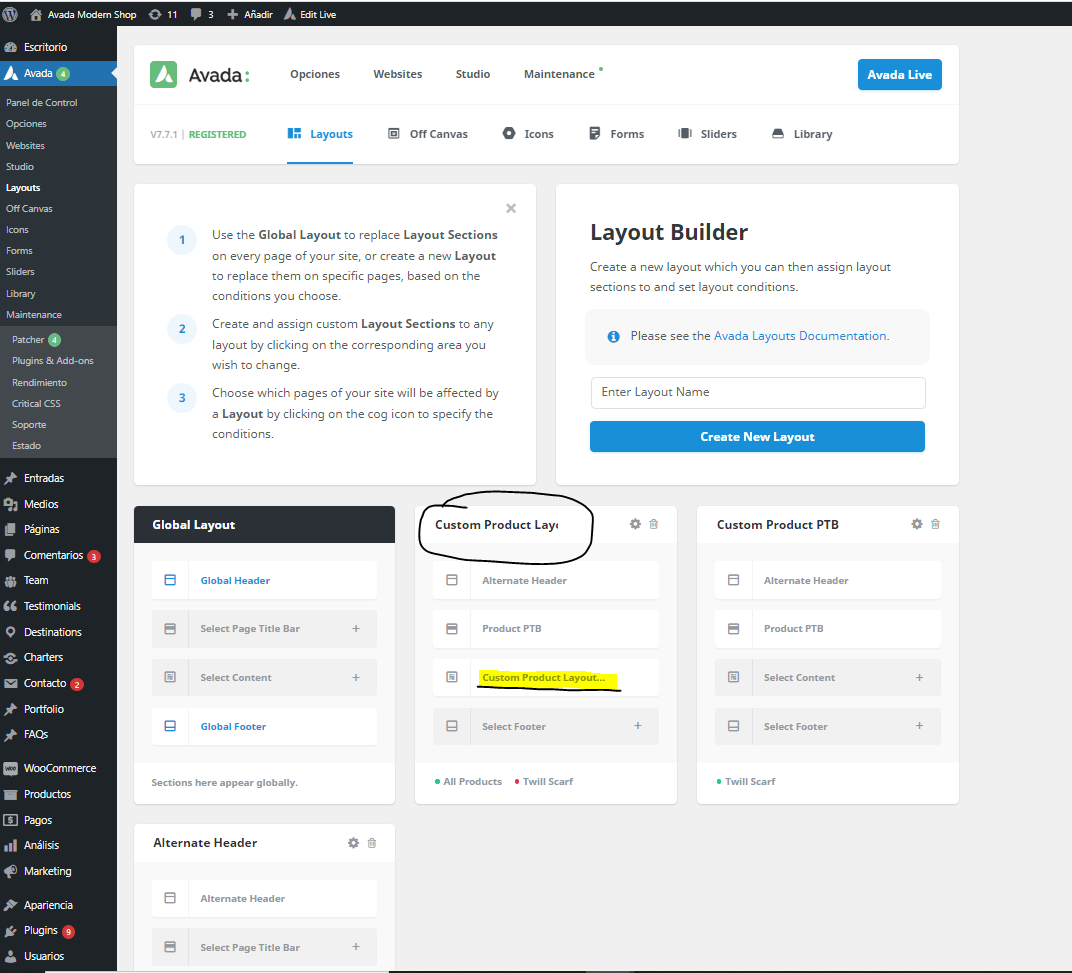Open the Global Header section link
Screen dimensions: 1072x973
click(235, 581)
